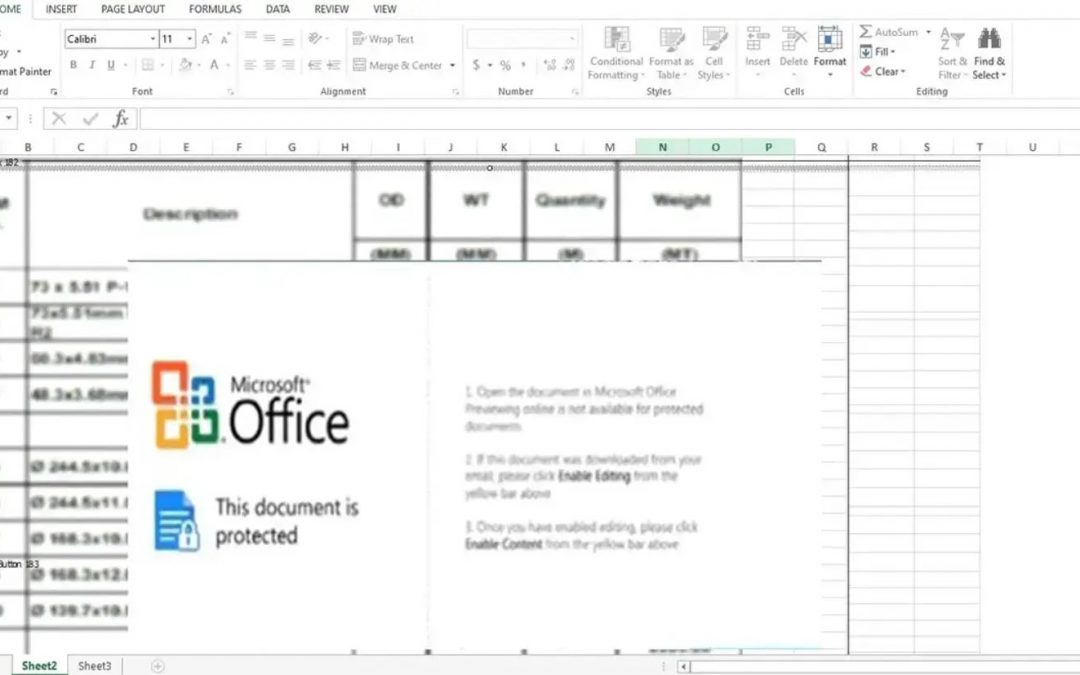Screen dimensions: 1080x675
Task: Increase decimal places
Action: click(x=550, y=65)
